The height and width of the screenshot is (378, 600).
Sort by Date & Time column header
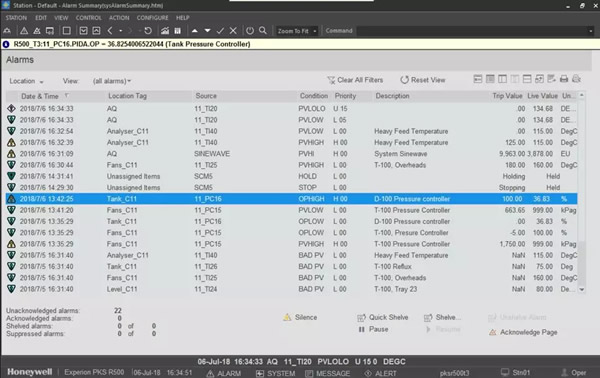coord(40,96)
